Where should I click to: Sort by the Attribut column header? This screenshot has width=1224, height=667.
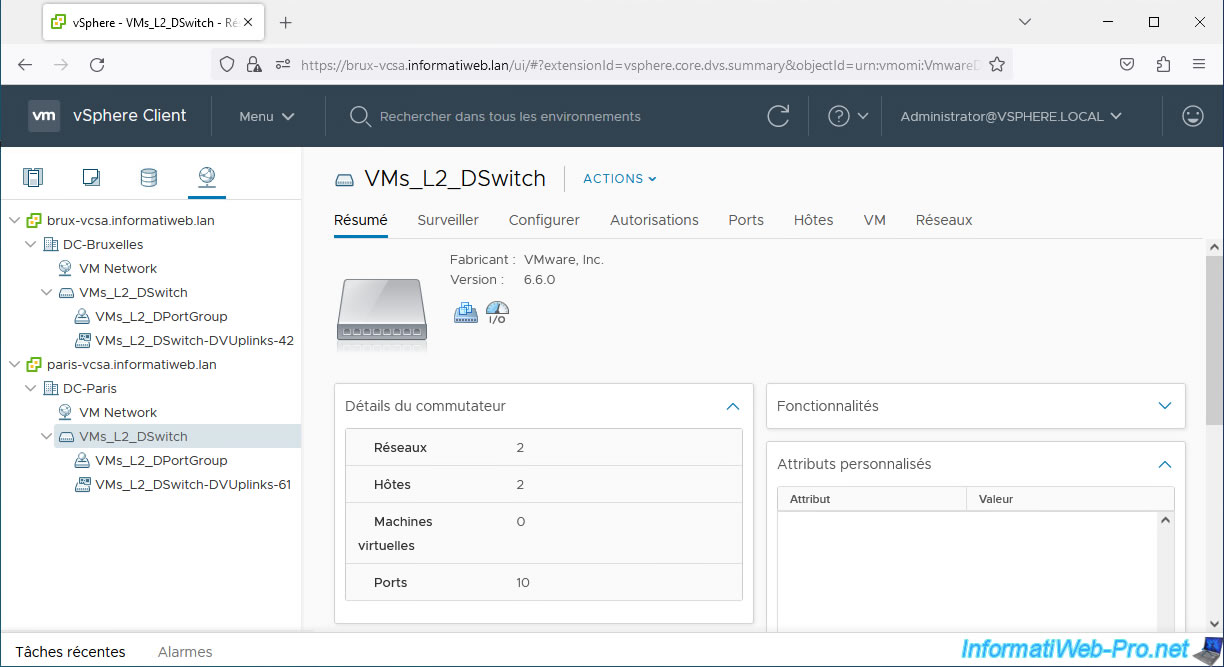(x=872, y=498)
